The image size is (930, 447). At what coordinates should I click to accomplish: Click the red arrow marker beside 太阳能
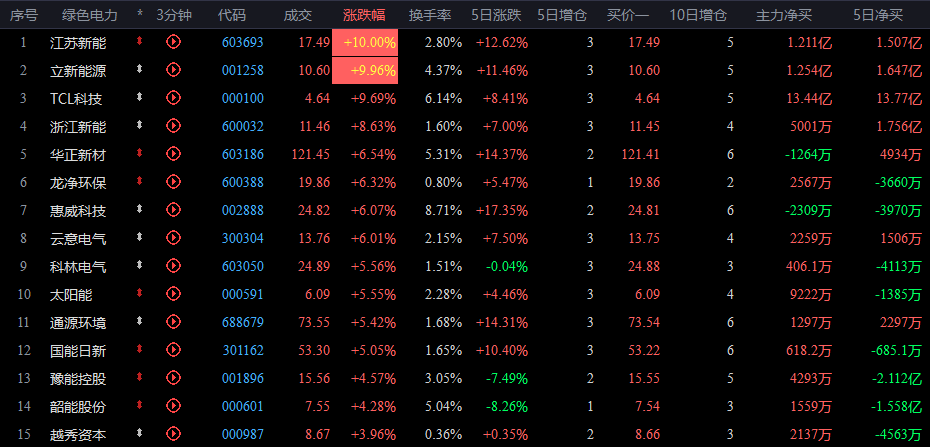[x=140, y=293]
